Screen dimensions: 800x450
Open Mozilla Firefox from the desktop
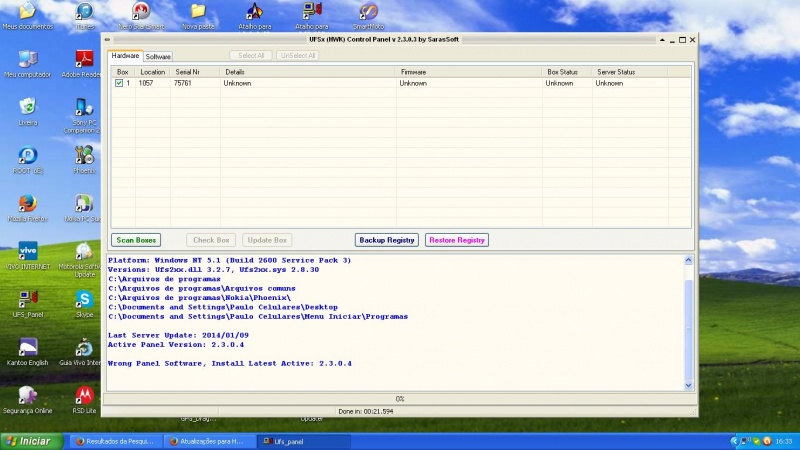click(28, 208)
